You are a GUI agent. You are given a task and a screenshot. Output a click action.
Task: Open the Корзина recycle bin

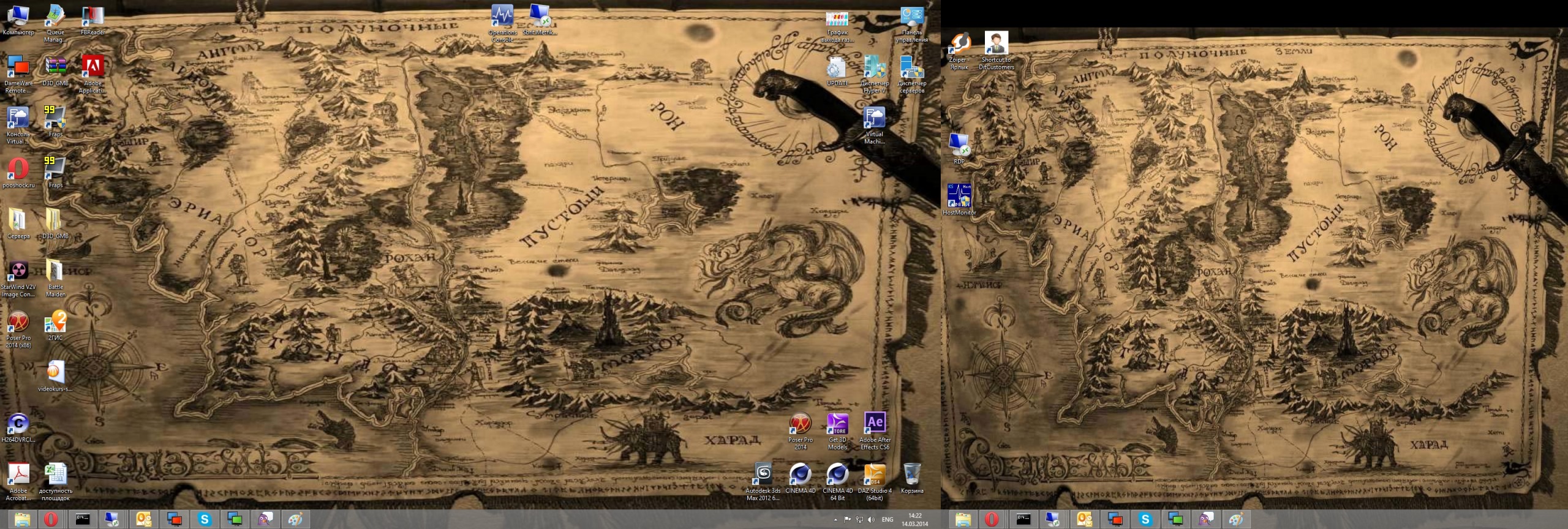tap(911, 478)
